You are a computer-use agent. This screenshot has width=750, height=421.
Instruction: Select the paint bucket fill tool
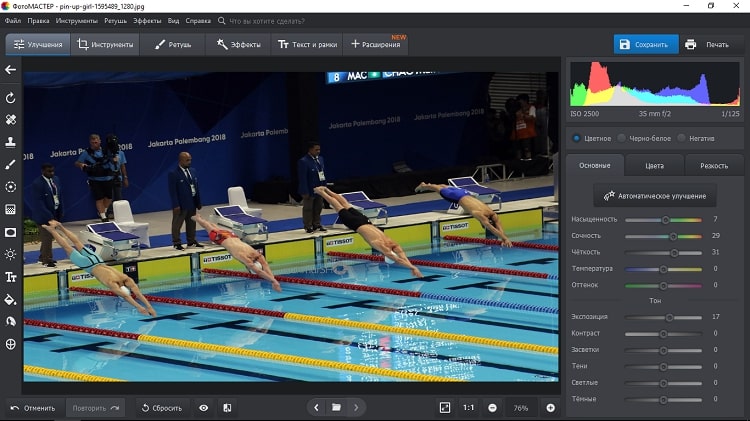point(11,299)
